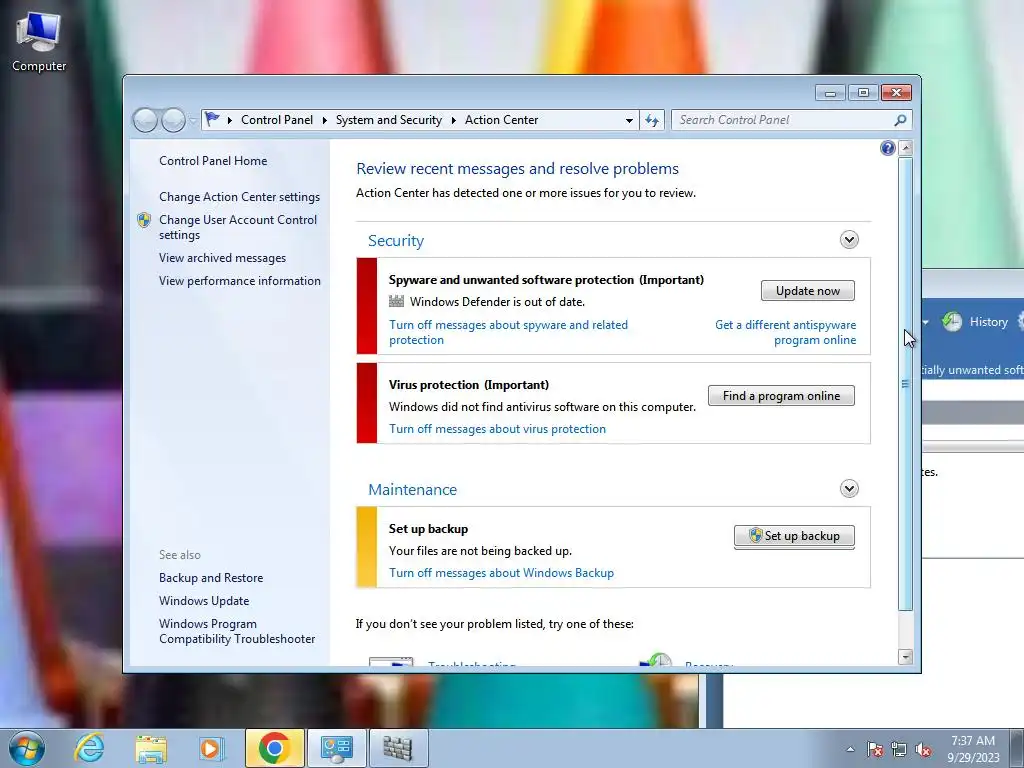Open Windows Update link
Image resolution: width=1024 pixels, height=768 pixels.
[x=204, y=601]
